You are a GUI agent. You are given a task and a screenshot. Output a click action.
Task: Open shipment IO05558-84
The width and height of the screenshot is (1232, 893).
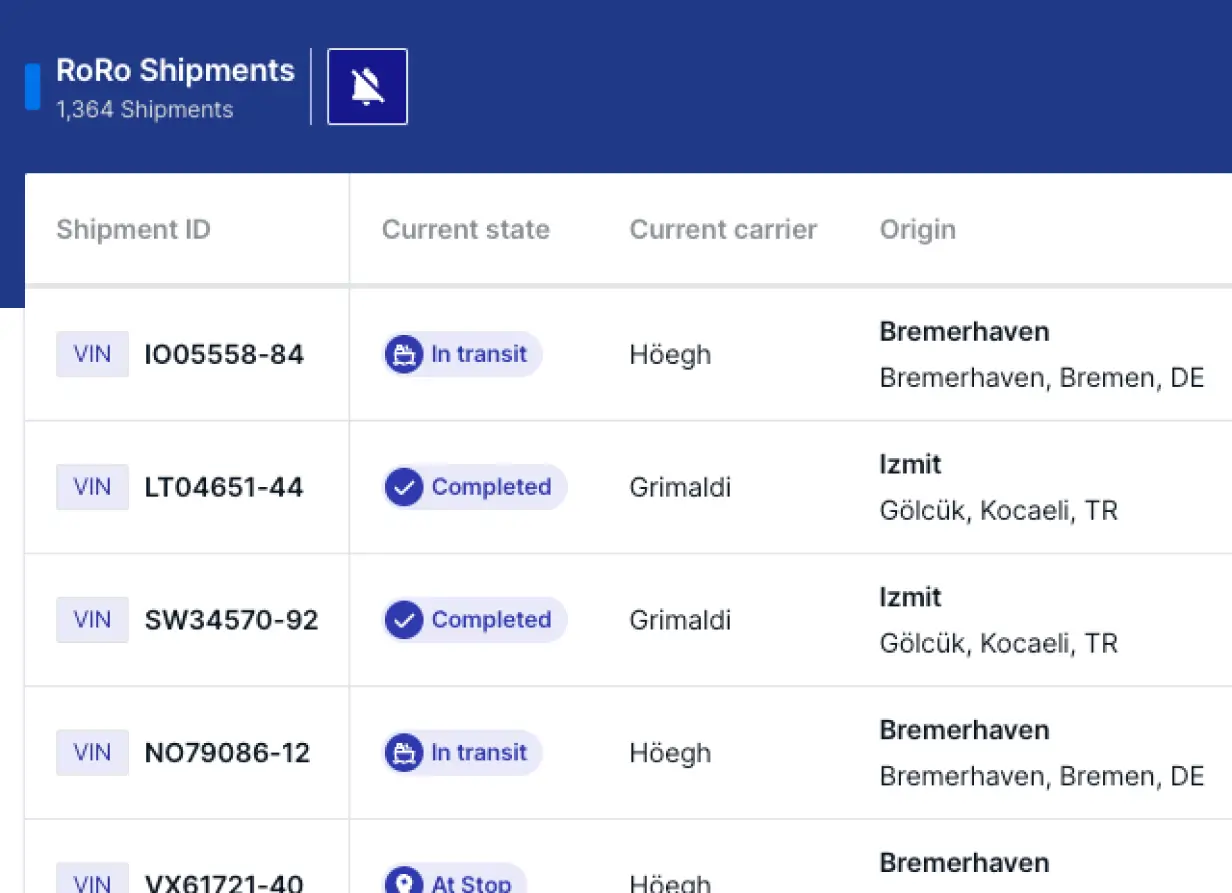click(224, 354)
